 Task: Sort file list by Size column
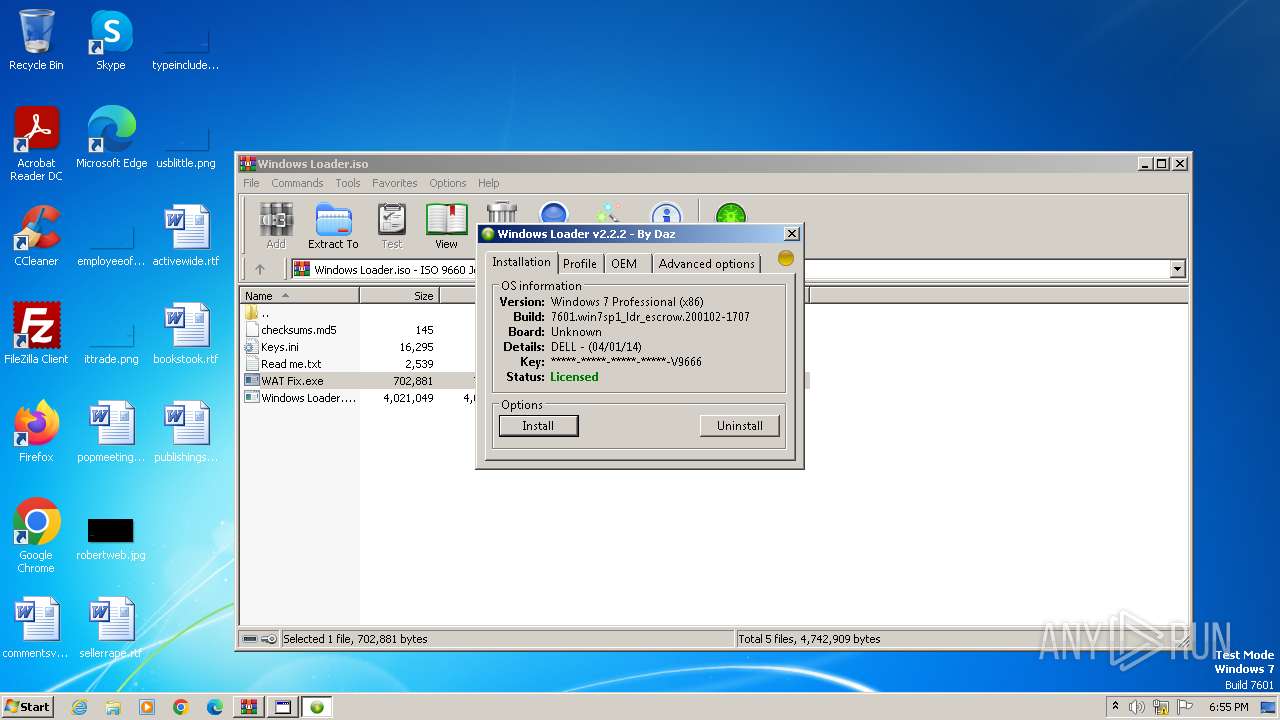click(399, 296)
